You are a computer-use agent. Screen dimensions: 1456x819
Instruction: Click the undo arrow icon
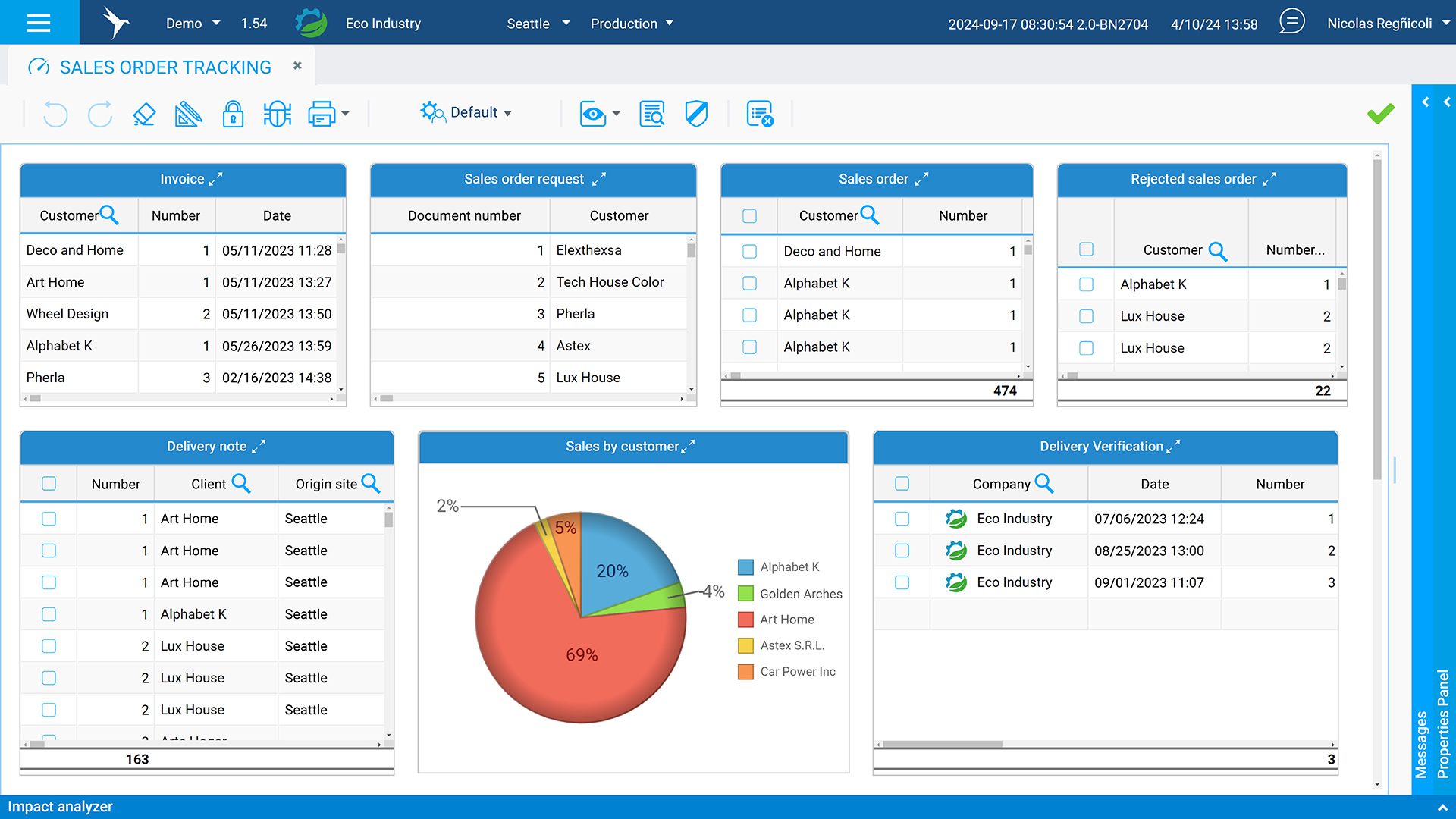click(x=55, y=114)
